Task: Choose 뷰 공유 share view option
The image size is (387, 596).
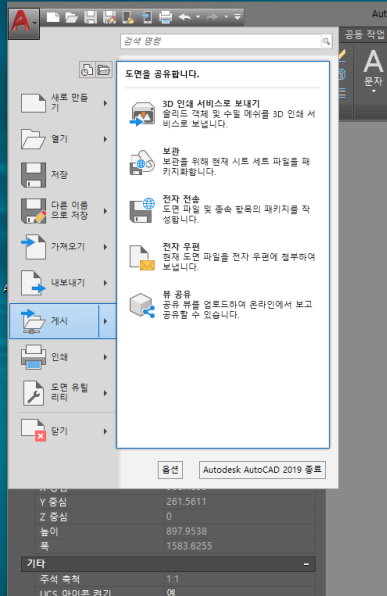Action: [x=223, y=305]
